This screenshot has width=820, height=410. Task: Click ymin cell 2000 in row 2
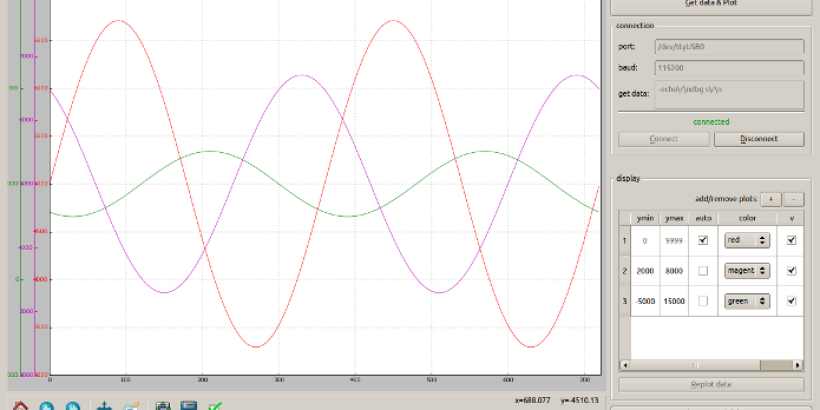point(645,271)
